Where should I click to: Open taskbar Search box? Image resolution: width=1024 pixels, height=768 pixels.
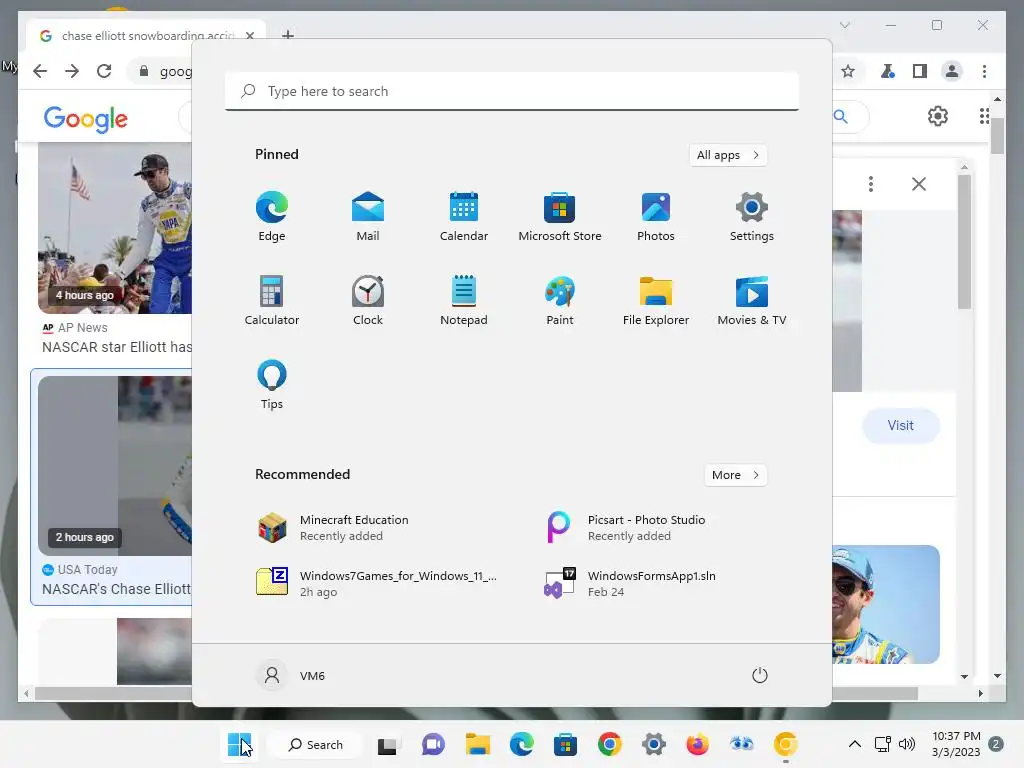pyautogui.click(x=315, y=744)
